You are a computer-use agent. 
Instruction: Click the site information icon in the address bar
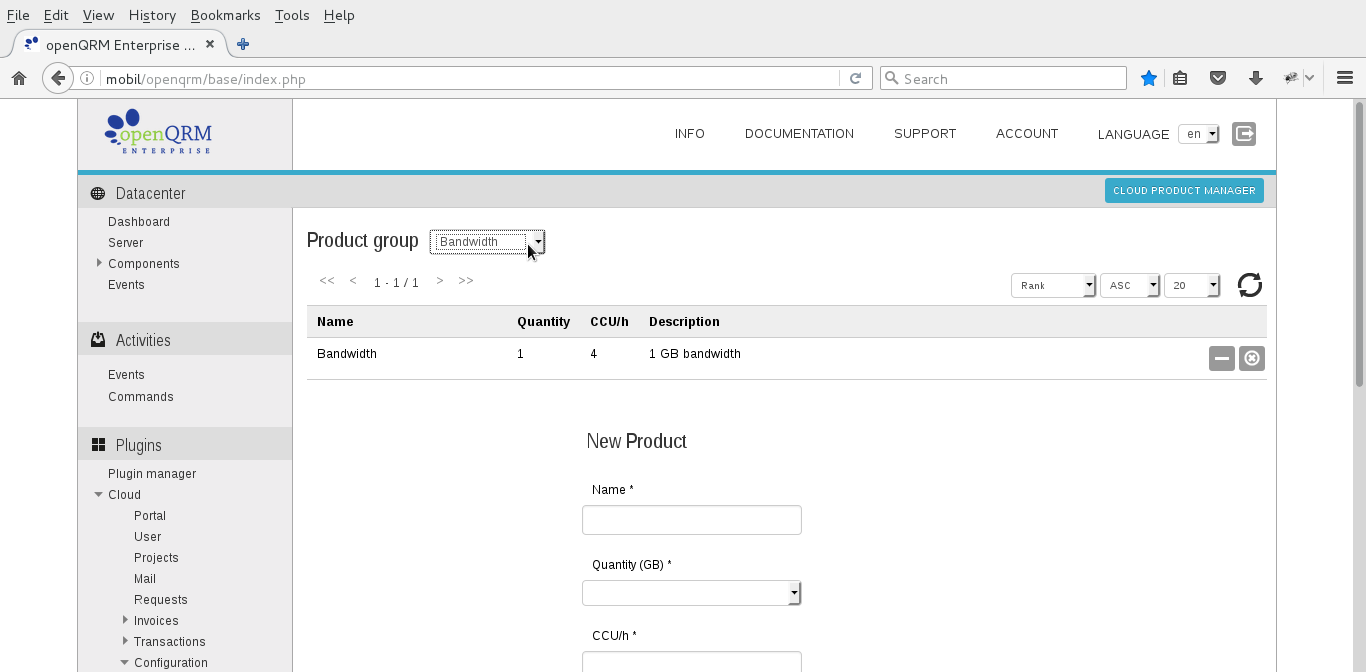tap(87, 78)
